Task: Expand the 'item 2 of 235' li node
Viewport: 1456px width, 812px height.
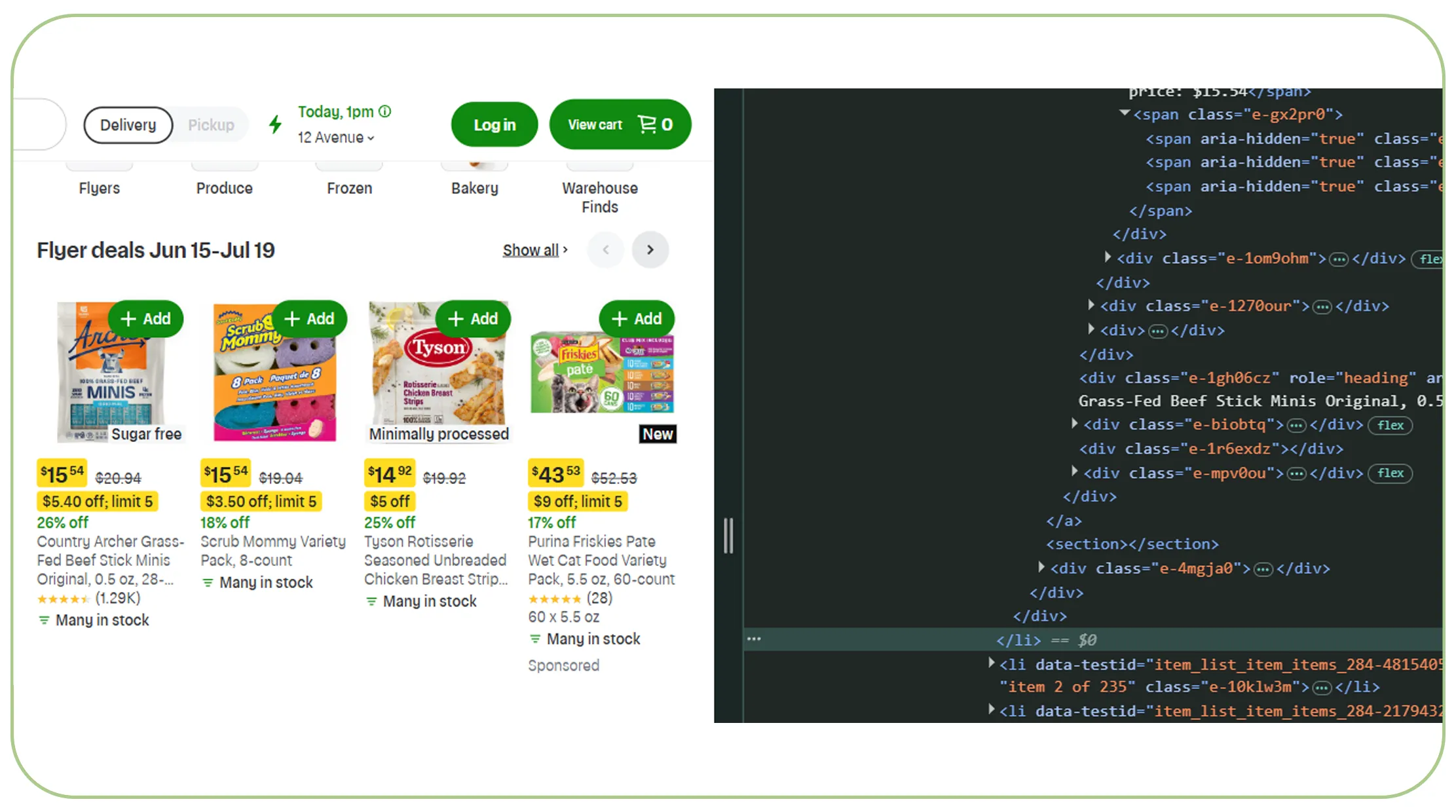Action: pos(992,663)
